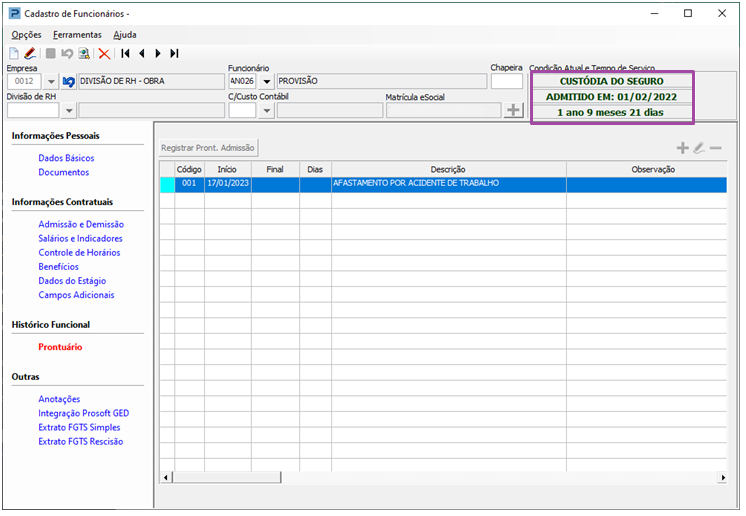
Task: Open the C/Custo Contábil dropdown
Action: (x=266, y=111)
